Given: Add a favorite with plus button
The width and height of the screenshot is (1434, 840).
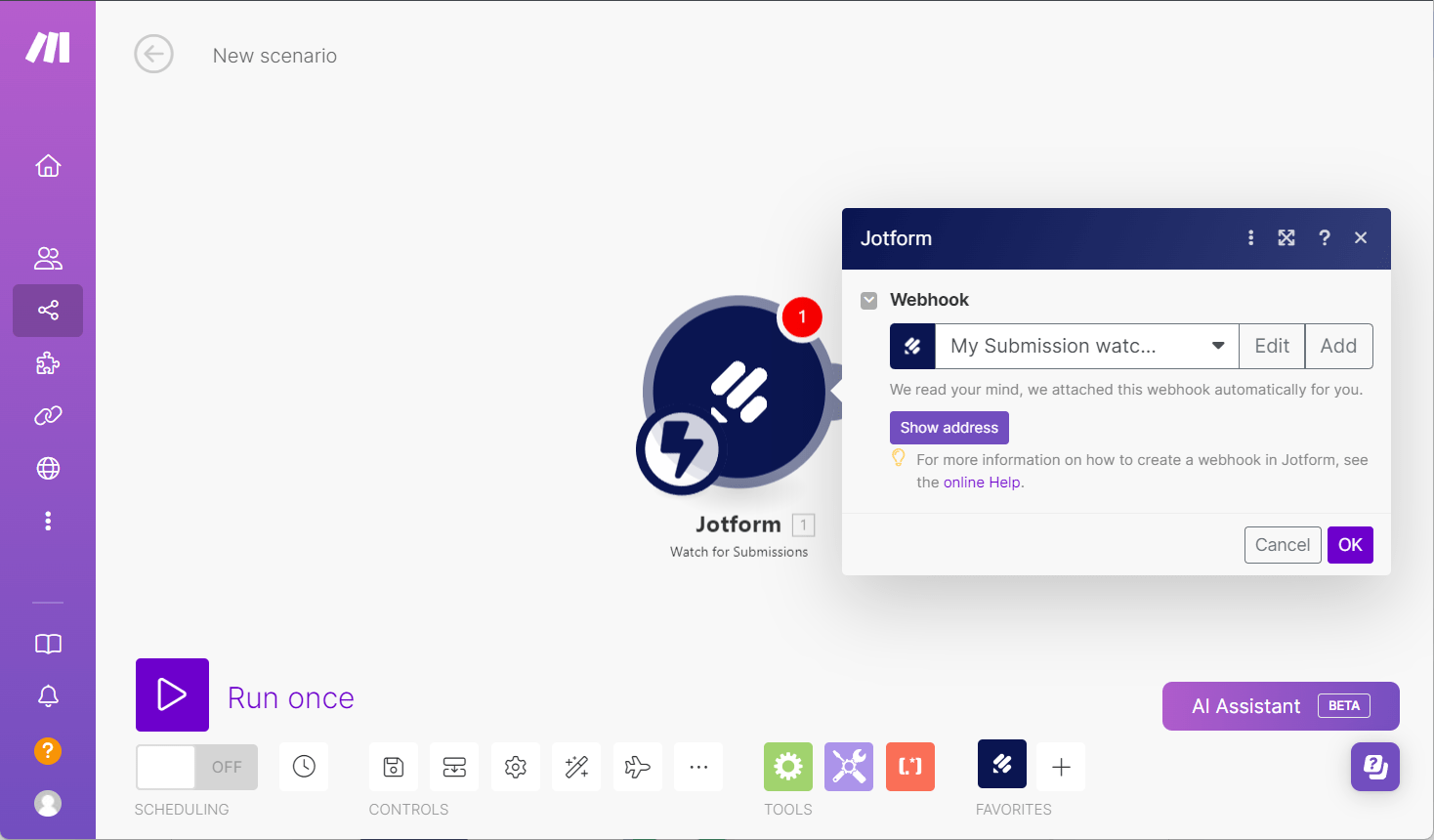Looking at the screenshot, I should [1061, 767].
